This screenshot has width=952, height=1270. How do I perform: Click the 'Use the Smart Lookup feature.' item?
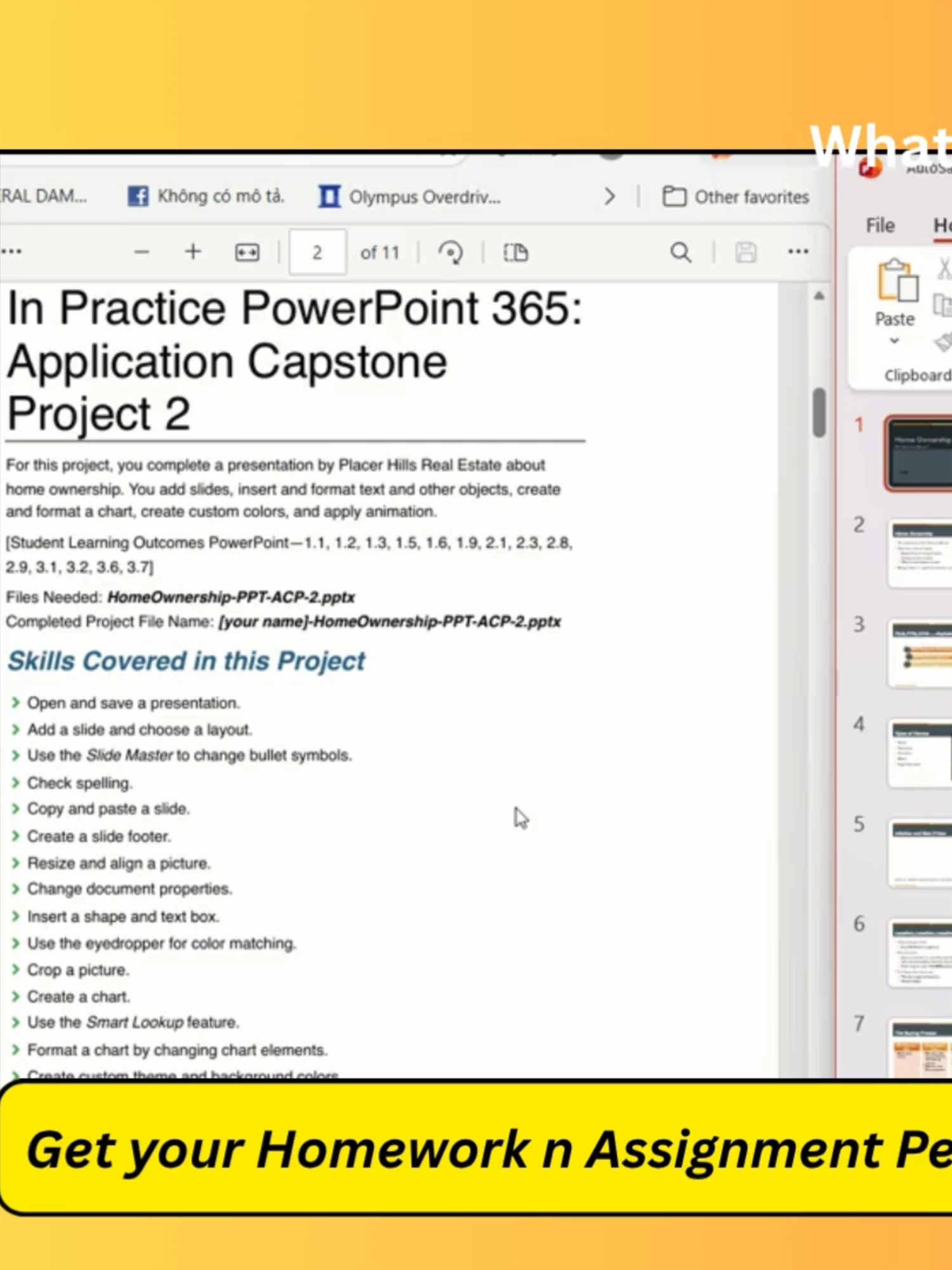pos(133,1022)
